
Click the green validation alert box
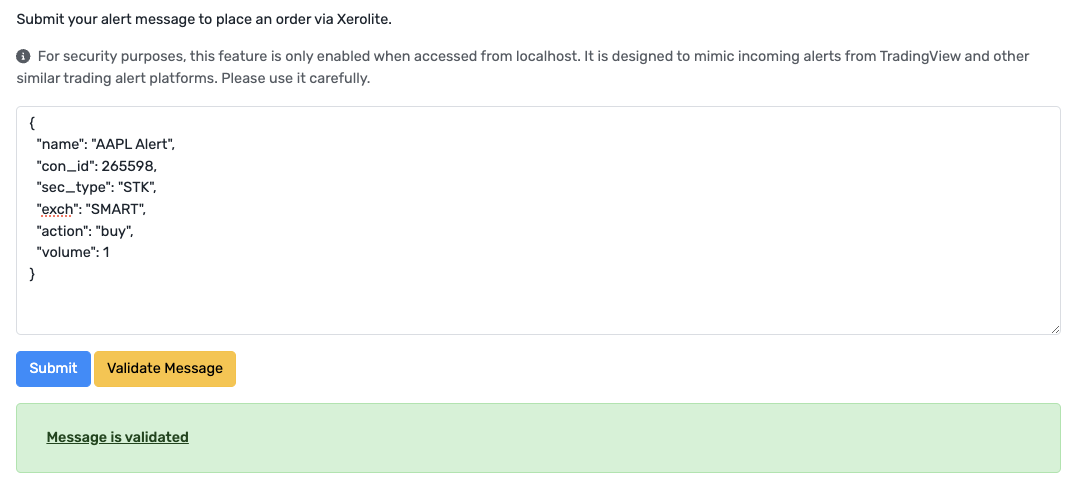pos(538,438)
